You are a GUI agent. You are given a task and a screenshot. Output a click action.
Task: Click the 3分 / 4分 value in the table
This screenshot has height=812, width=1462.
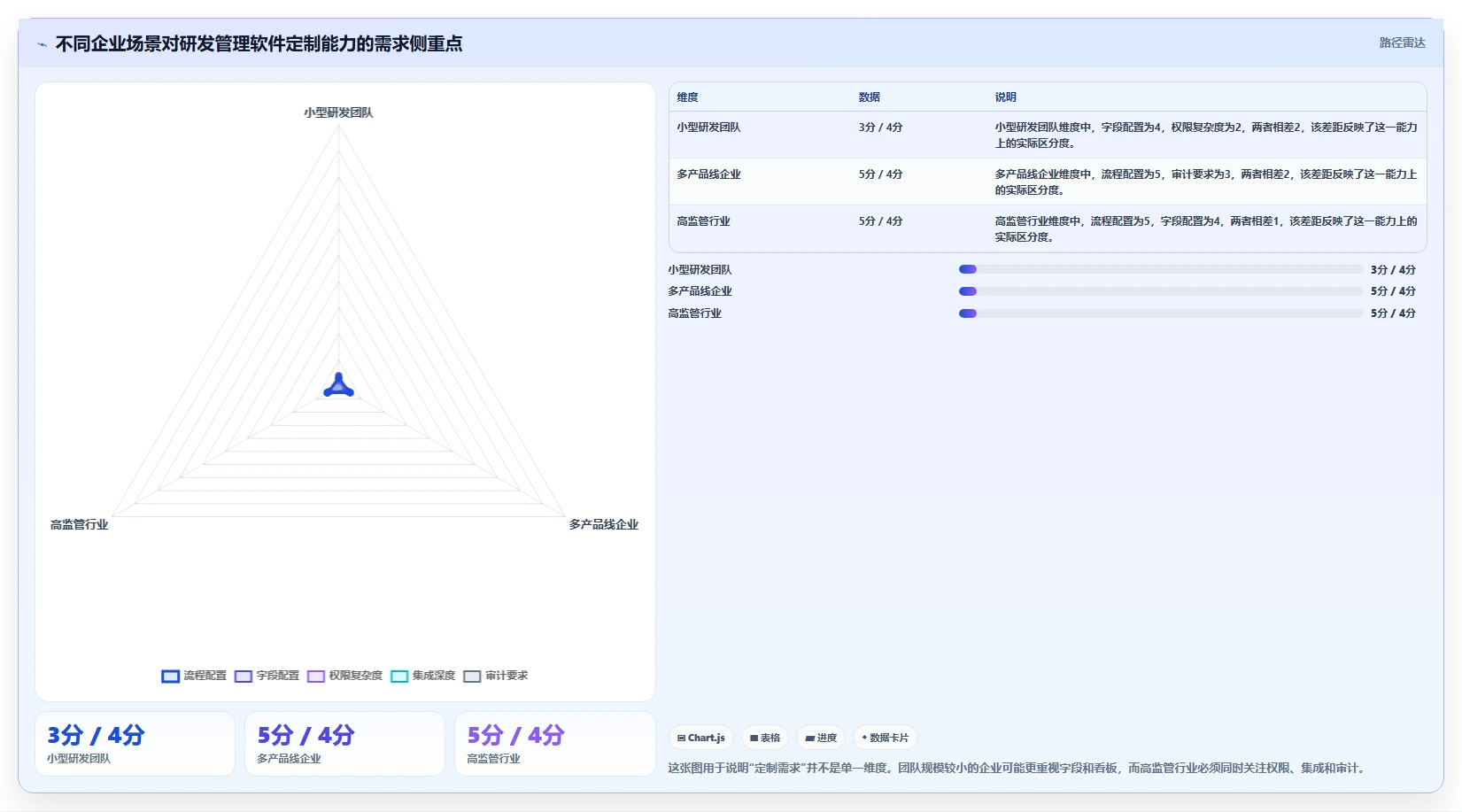pos(880,128)
